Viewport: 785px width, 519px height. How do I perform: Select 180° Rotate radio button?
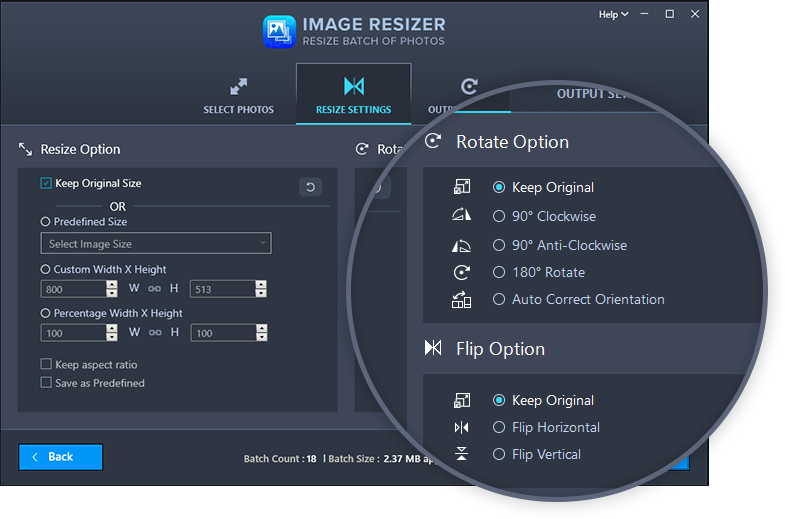pos(499,272)
